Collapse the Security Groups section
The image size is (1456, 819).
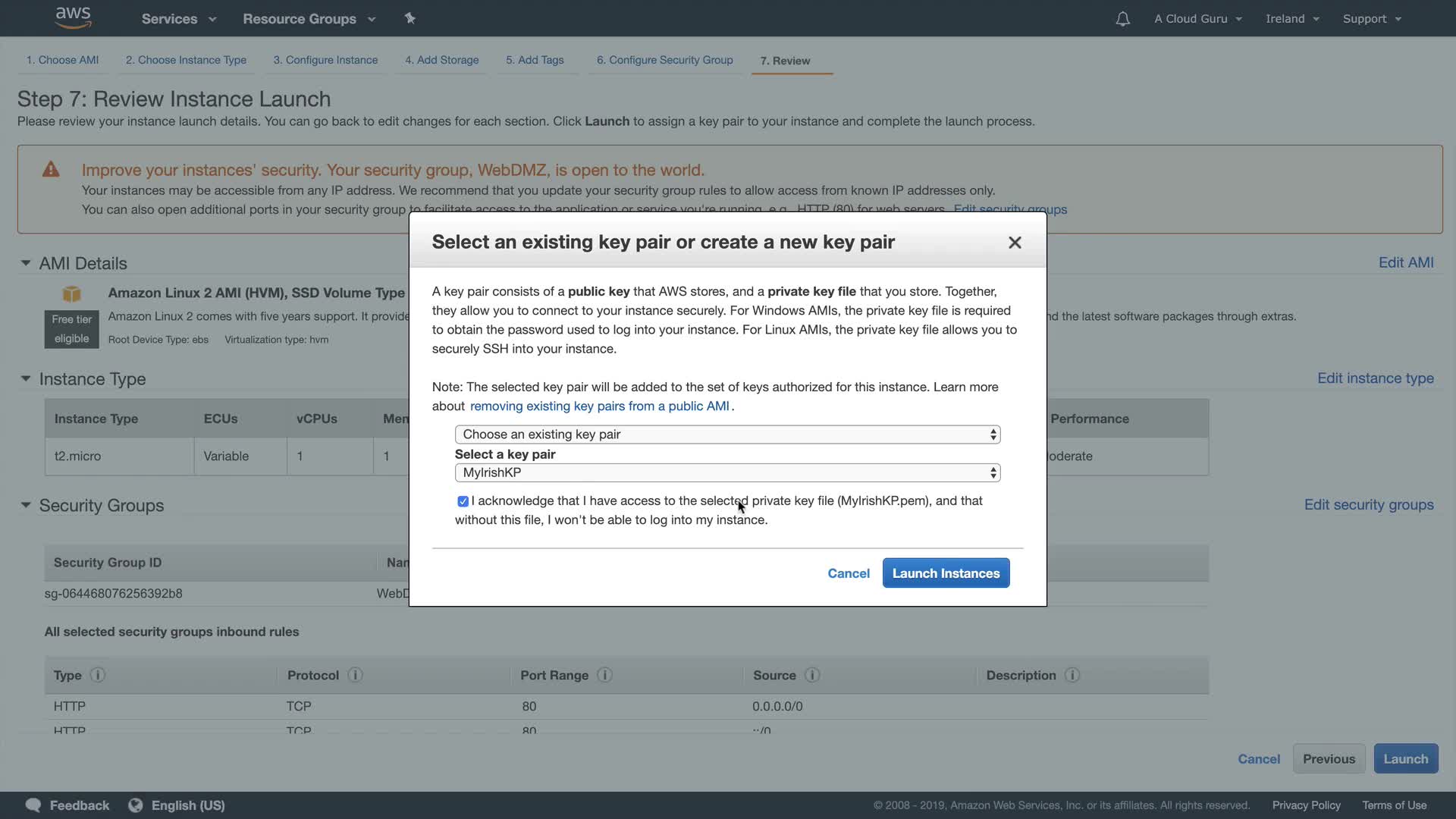[x=26, y=505]
